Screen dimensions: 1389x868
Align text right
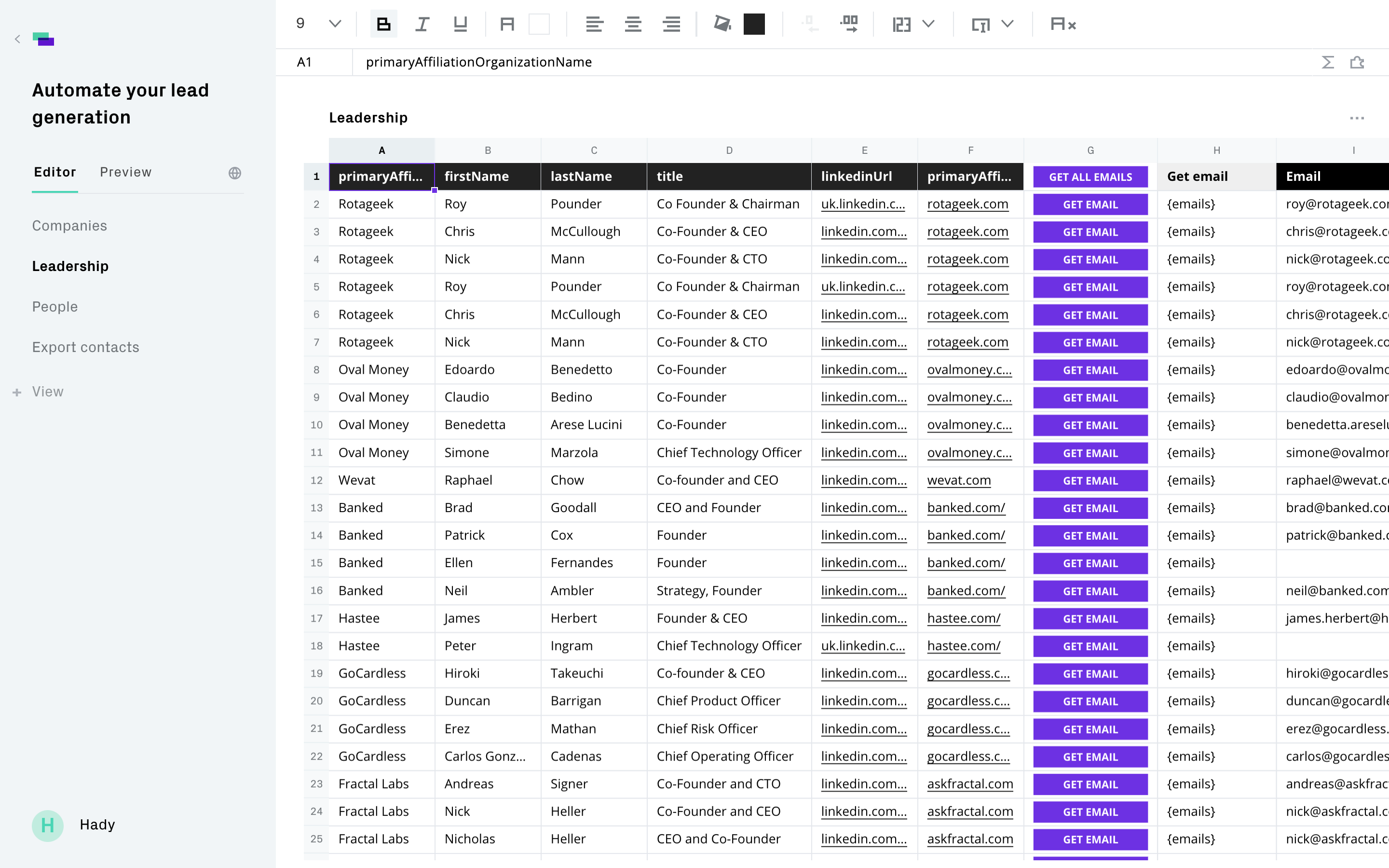click(x=671, y=24)
